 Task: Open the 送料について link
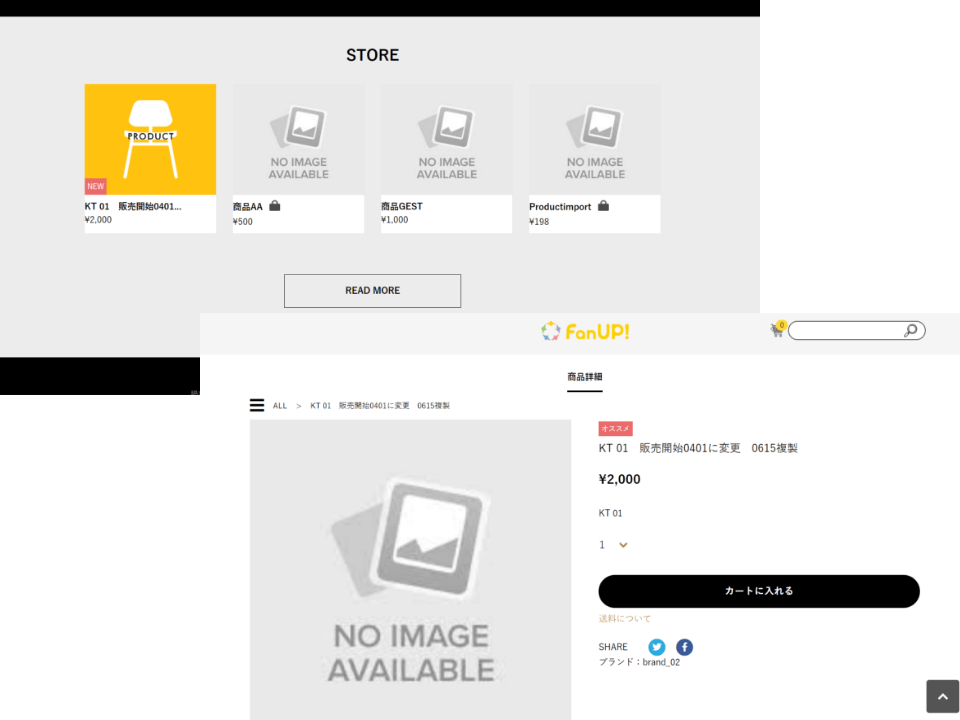(624, 619)
